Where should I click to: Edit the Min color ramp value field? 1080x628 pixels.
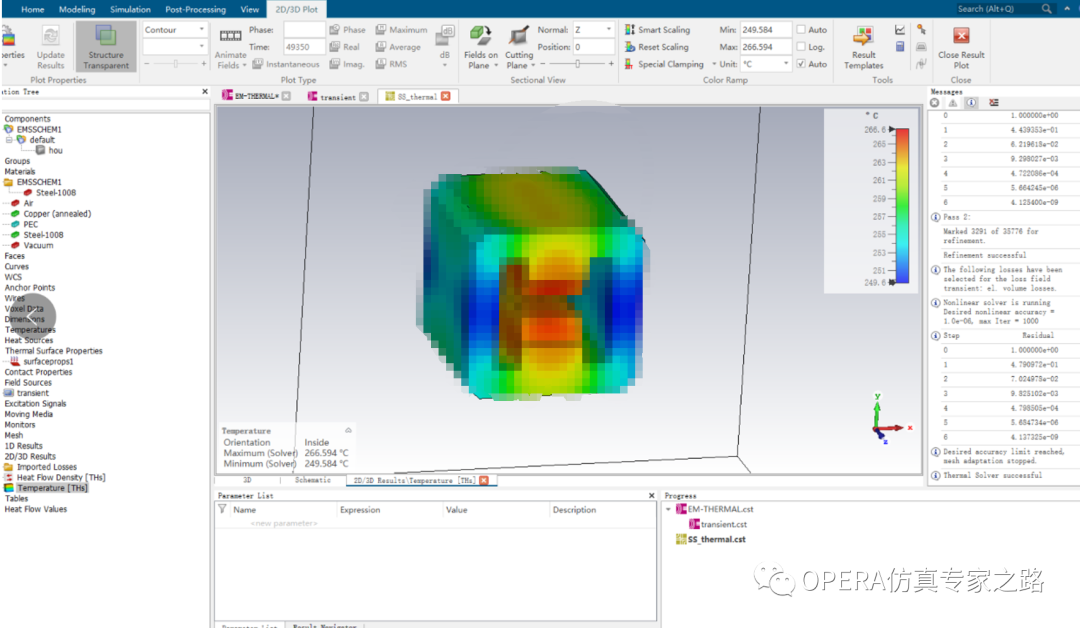click(x=765, y=30)
